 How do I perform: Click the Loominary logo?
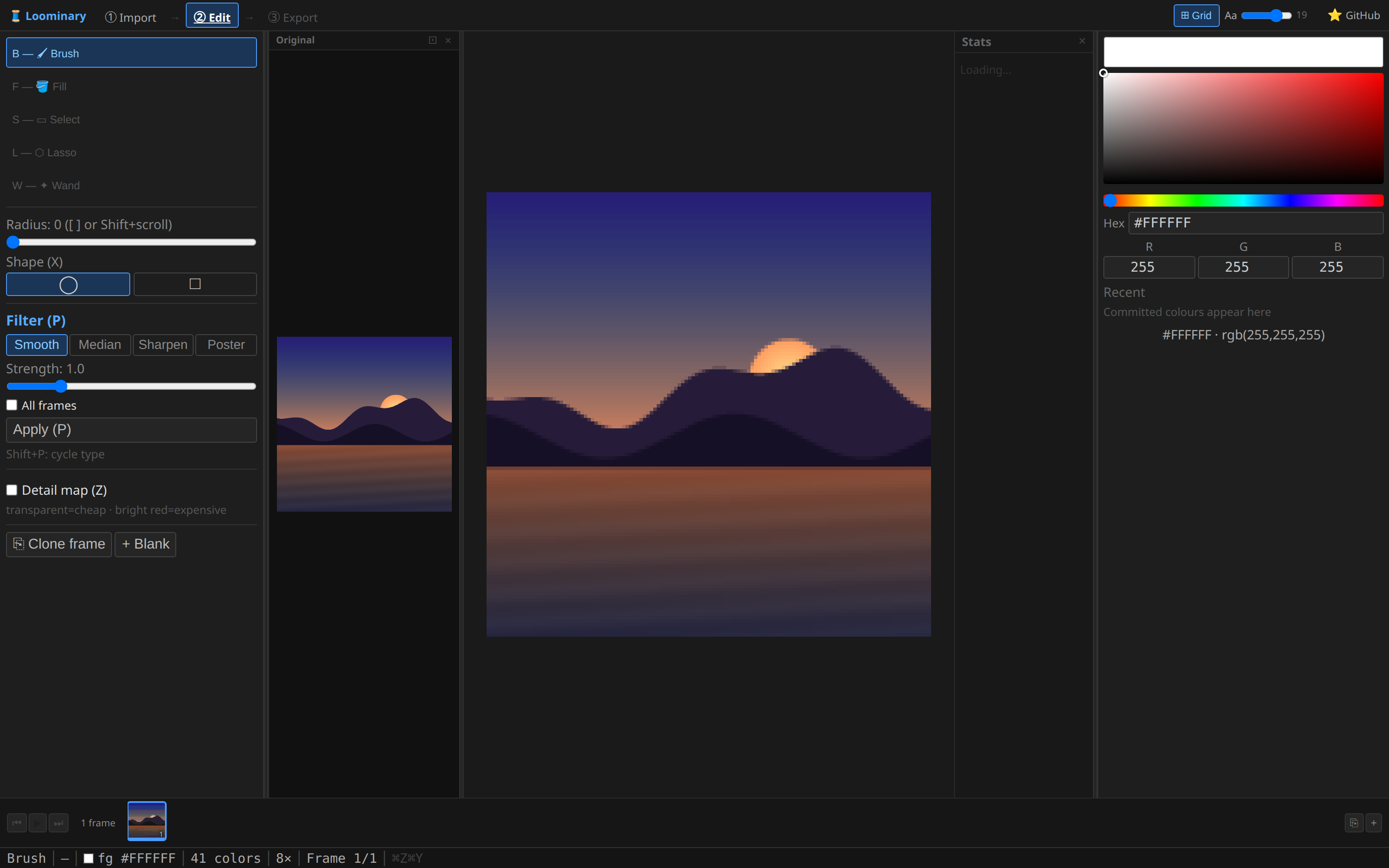click(48, 16)
